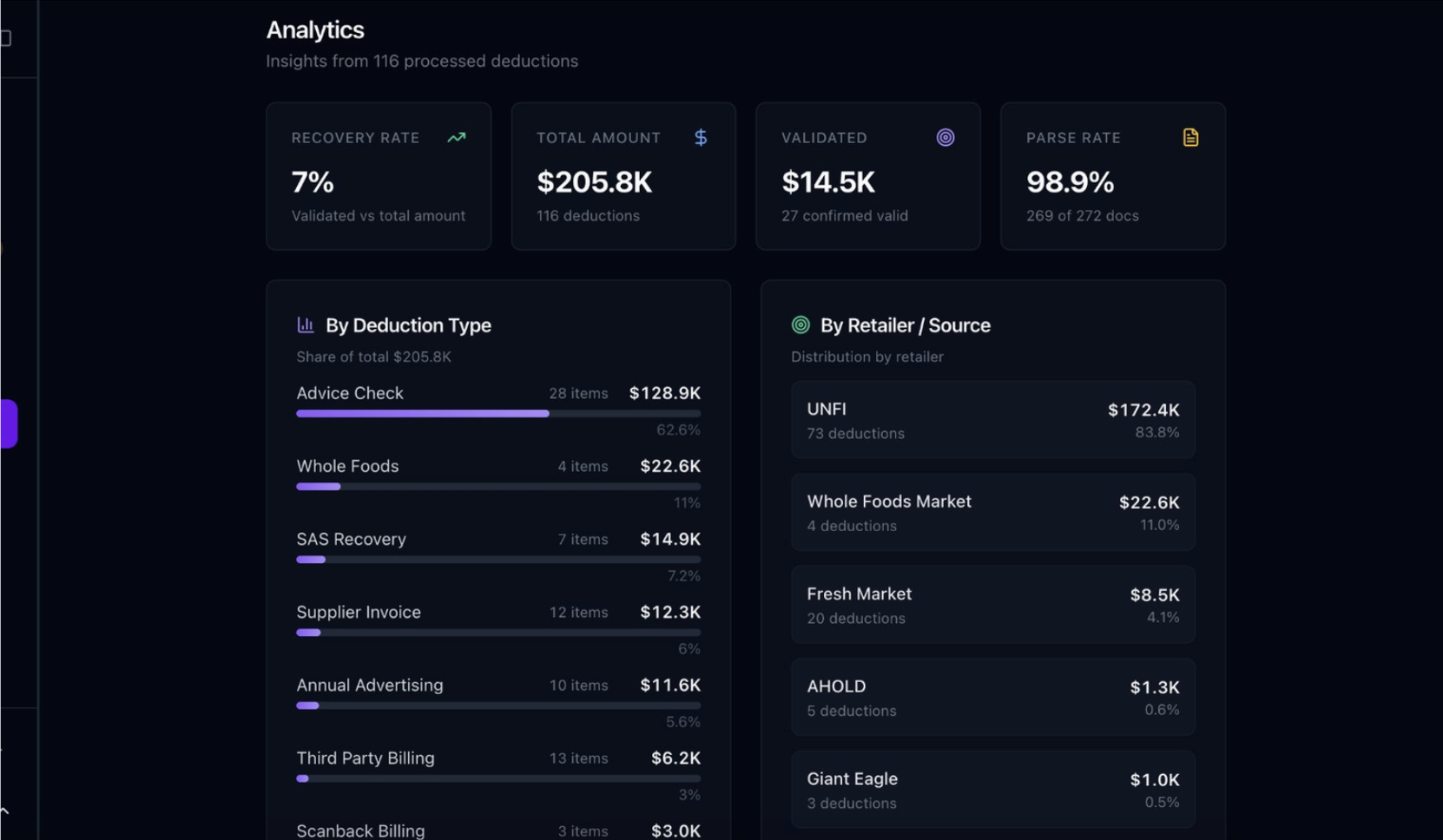
Task: Click the "$11.6K" Annual Advertising amount
Action: [670, 685]
